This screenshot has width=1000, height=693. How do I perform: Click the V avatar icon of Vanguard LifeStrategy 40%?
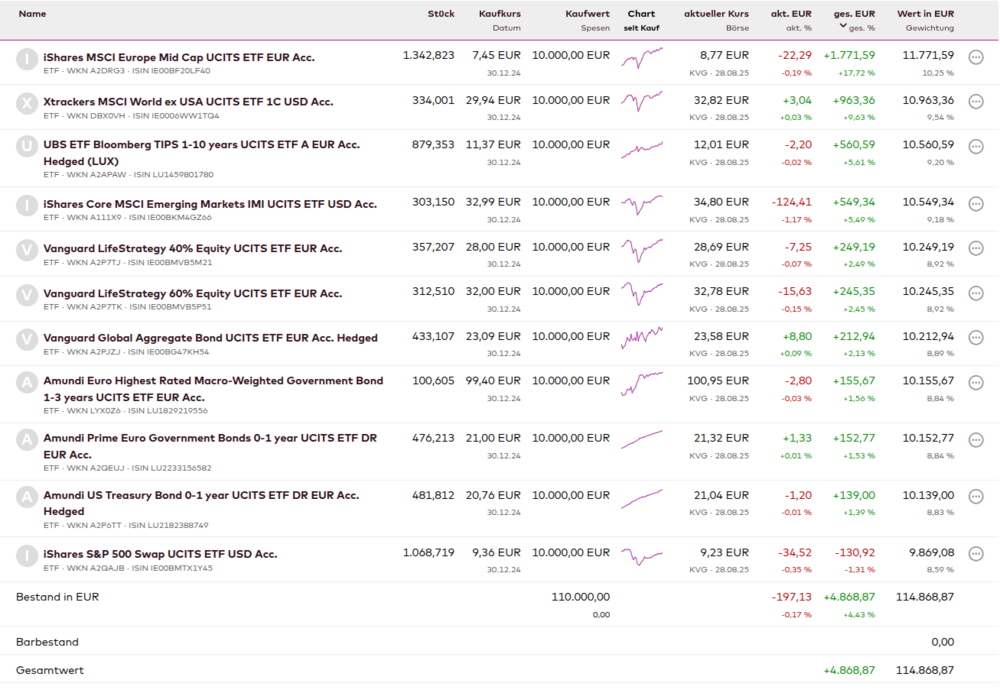click(27, 250)
